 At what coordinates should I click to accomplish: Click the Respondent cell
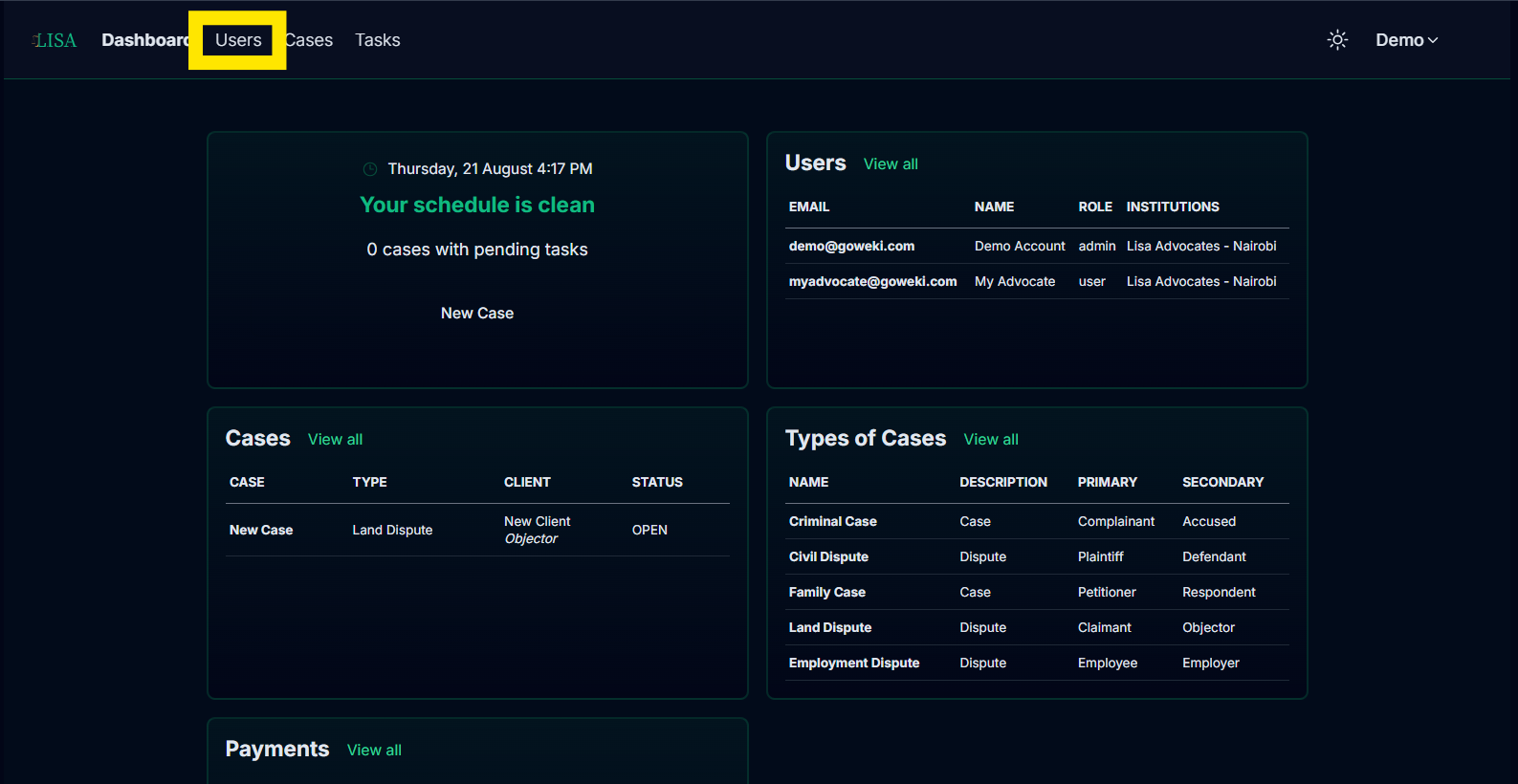[1219, 593]
